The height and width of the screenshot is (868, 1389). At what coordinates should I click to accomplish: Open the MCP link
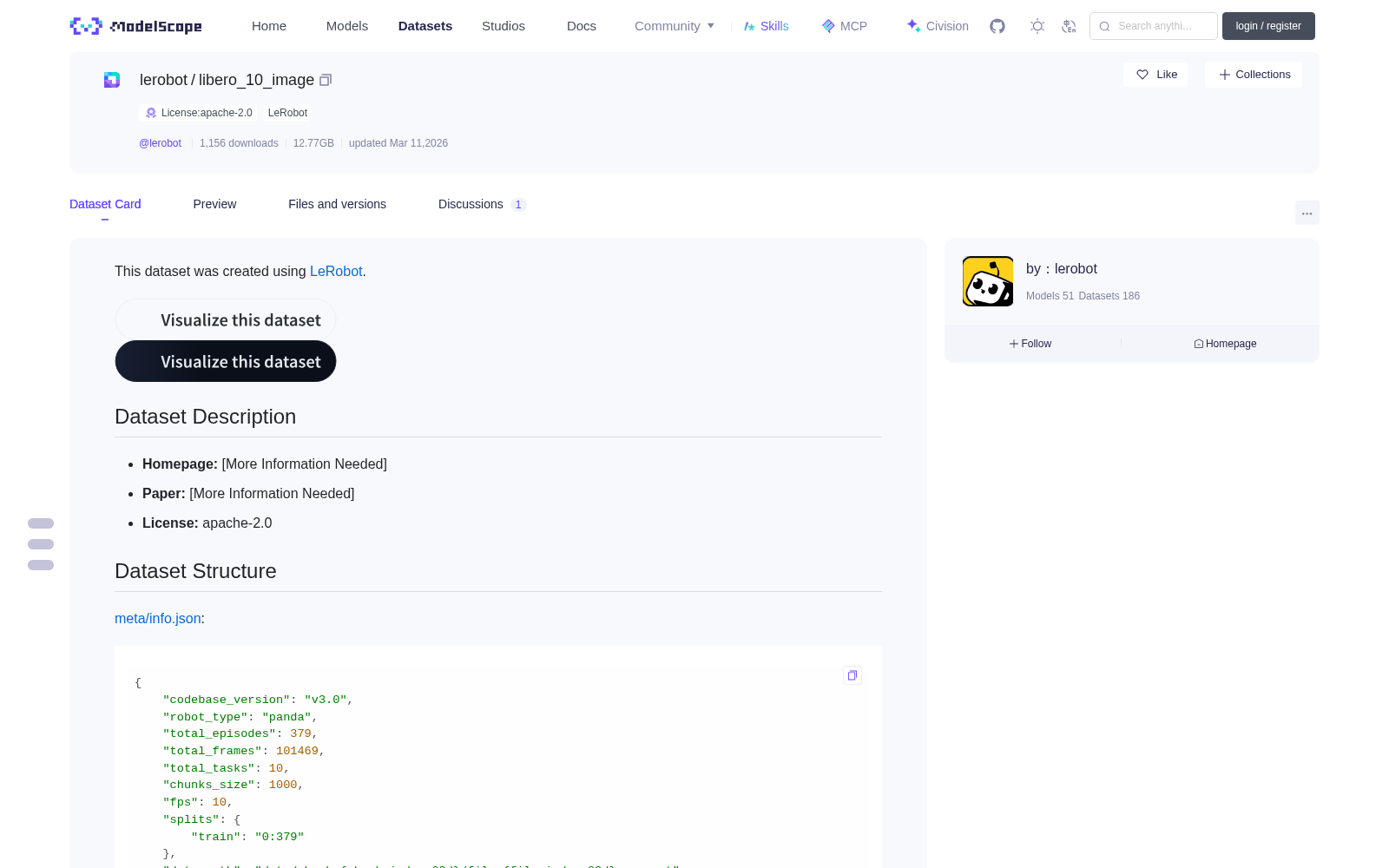pos(845,26)
